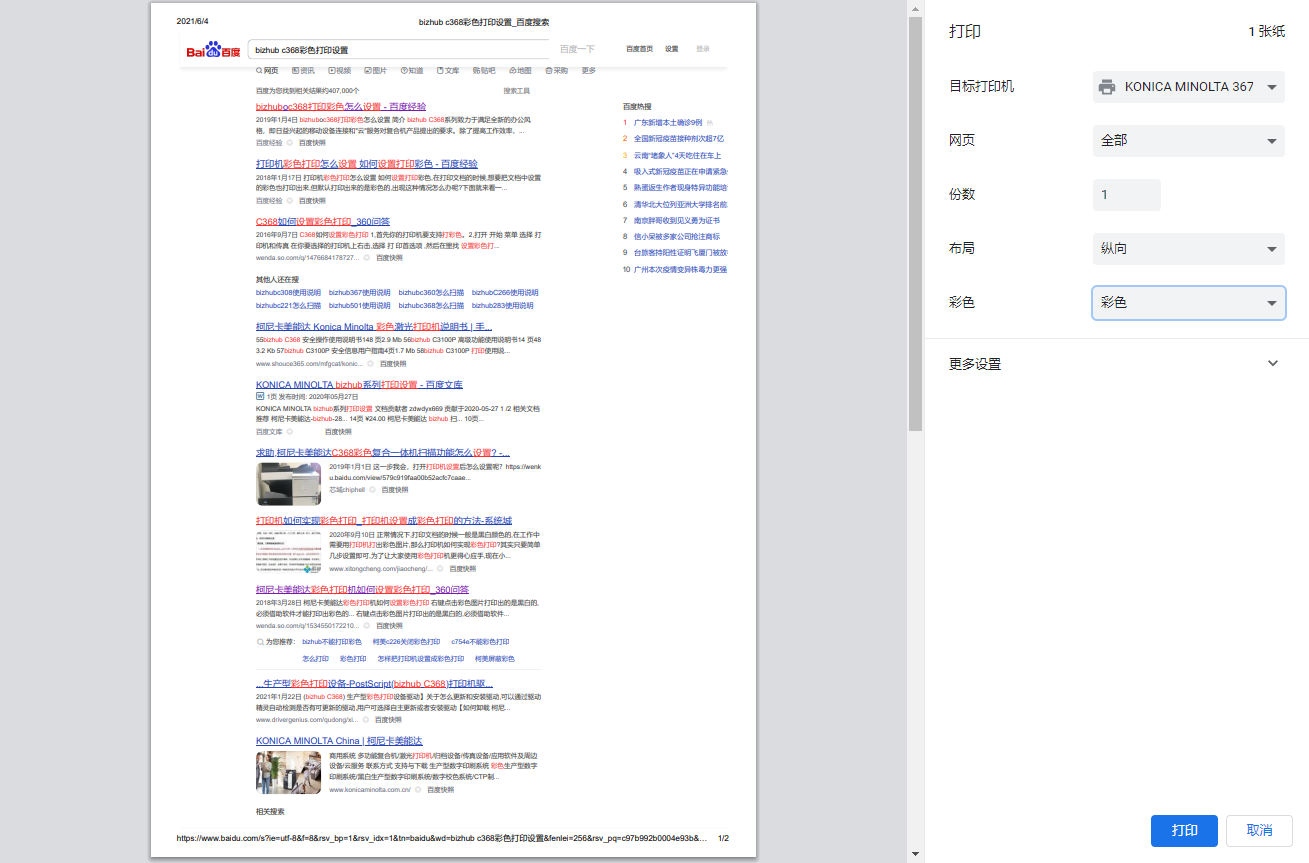The height and width of the screenshot is (863, 1309).
Task: Click the preview vertical scrollbar thumb
Action: [915, 224]
